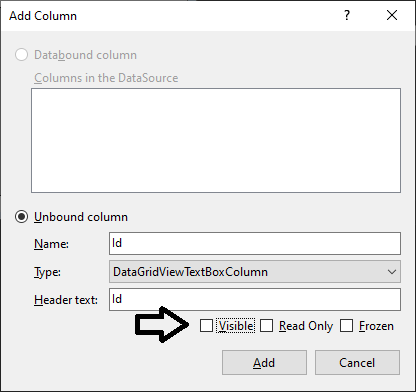This screenshot has width=416, height=392.
Task: Check the Frozen checkbox
Action: point(346,326)
